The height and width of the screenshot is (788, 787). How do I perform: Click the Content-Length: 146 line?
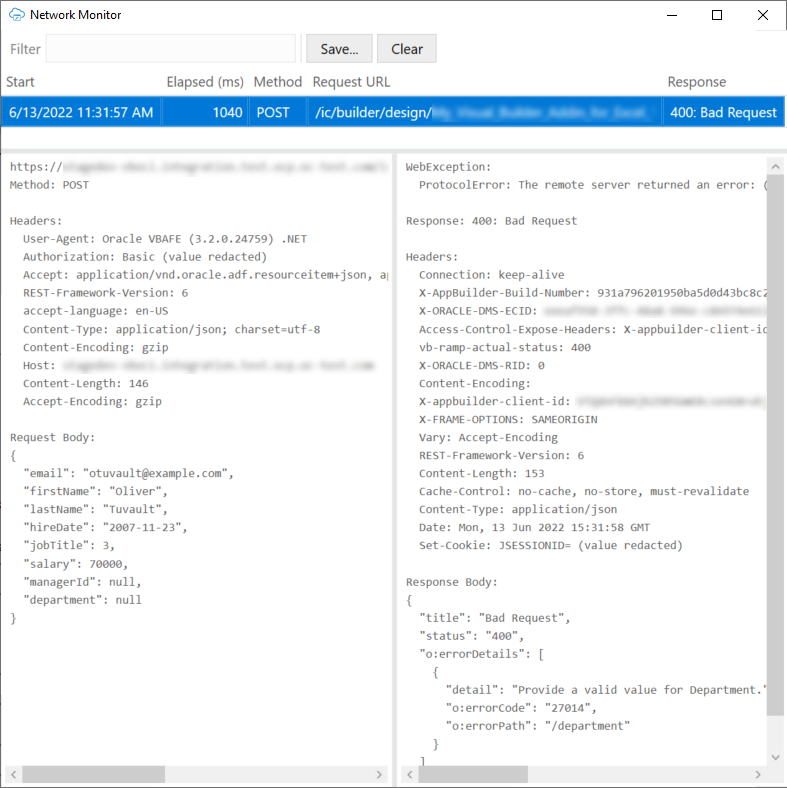[x=85, y=383]
